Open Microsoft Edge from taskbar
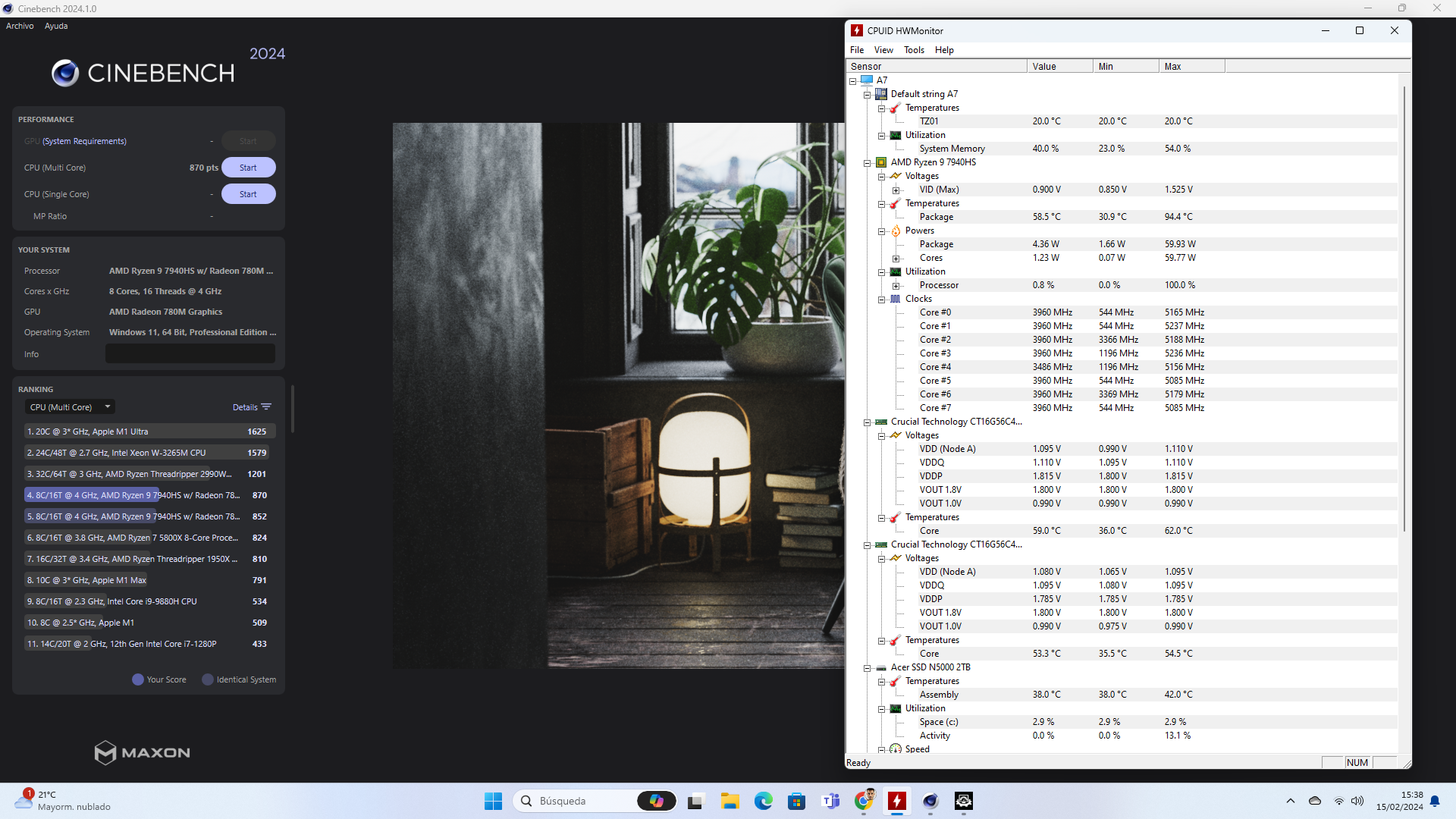This screenshot has height=819, width=1456. point(764,801)
